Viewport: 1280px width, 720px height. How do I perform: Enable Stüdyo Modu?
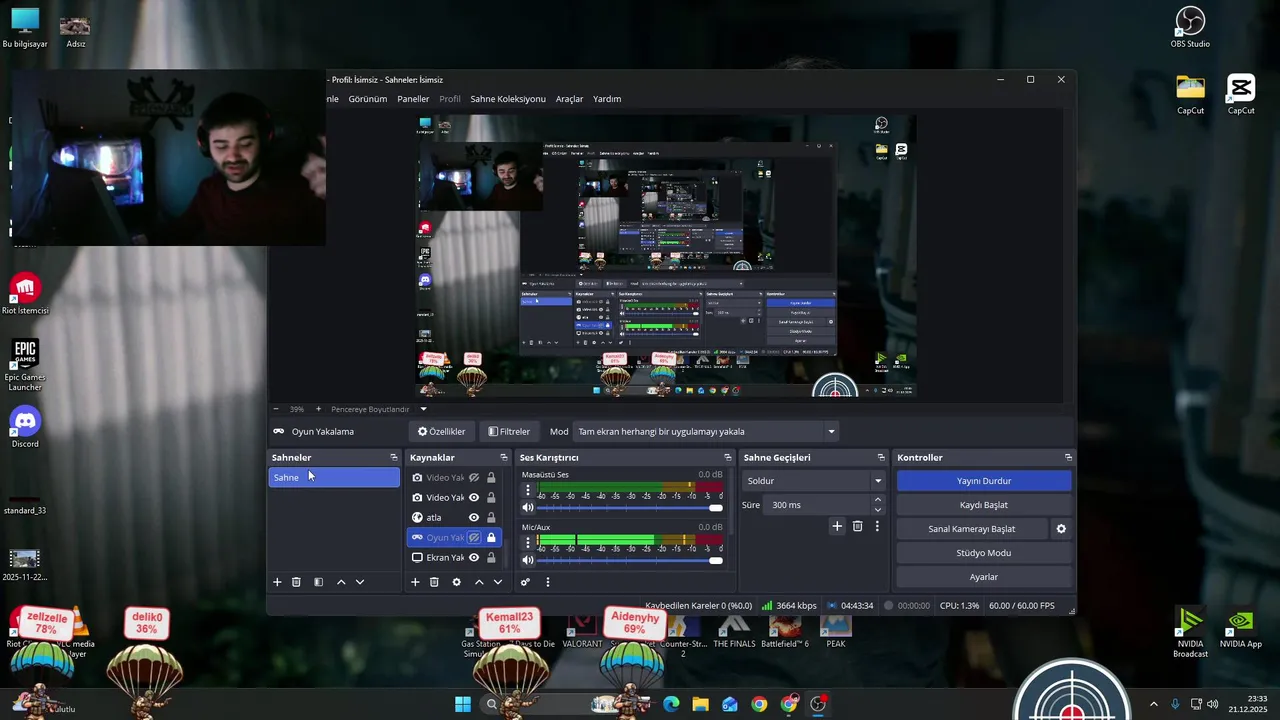(984, 553)
